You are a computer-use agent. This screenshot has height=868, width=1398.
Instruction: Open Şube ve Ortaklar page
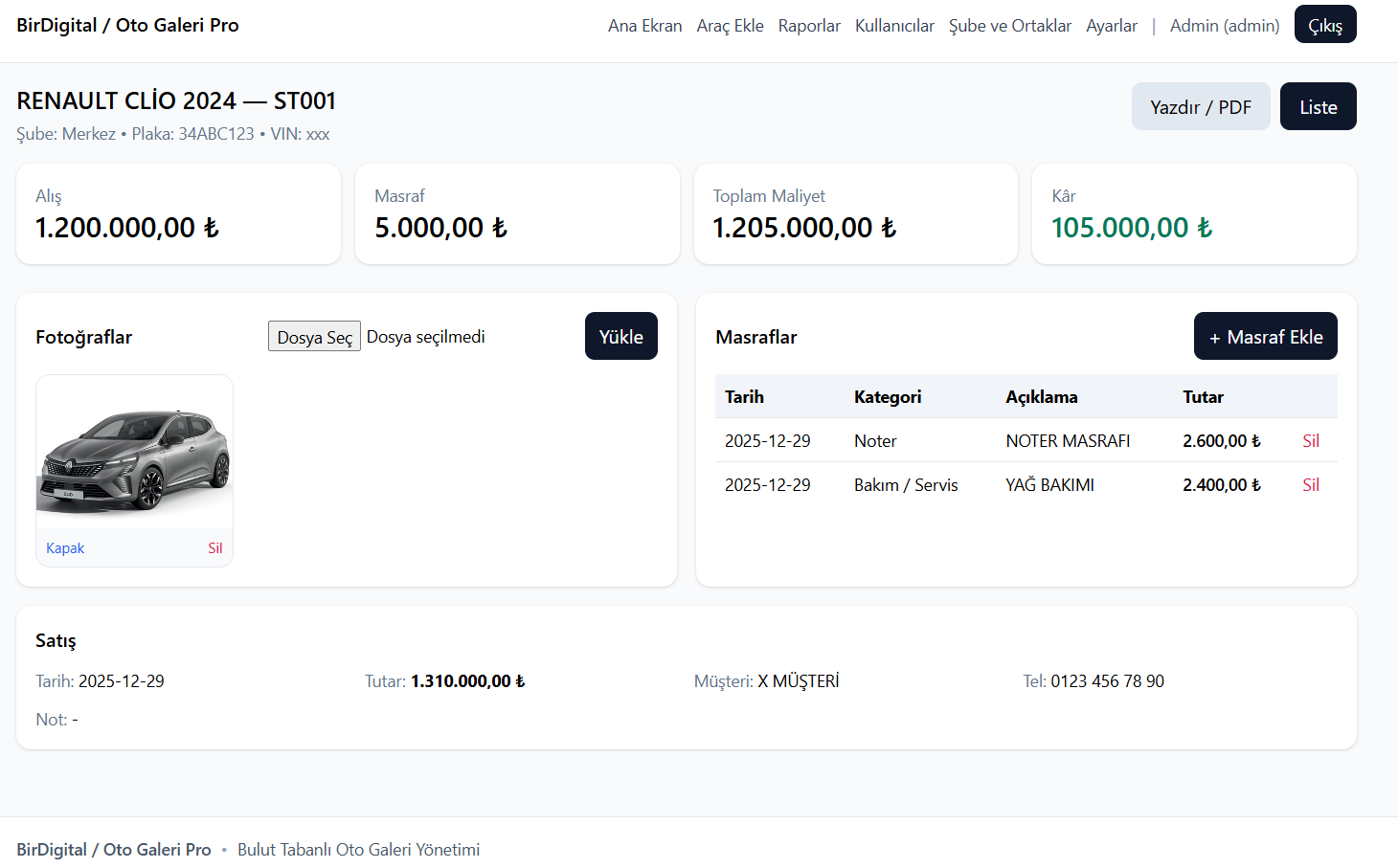pos(1009,26)
